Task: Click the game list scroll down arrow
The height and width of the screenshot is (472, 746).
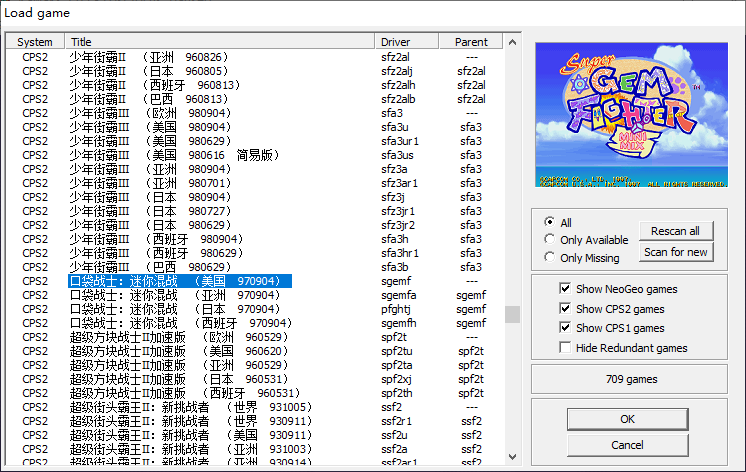Action: click(512, 458)
